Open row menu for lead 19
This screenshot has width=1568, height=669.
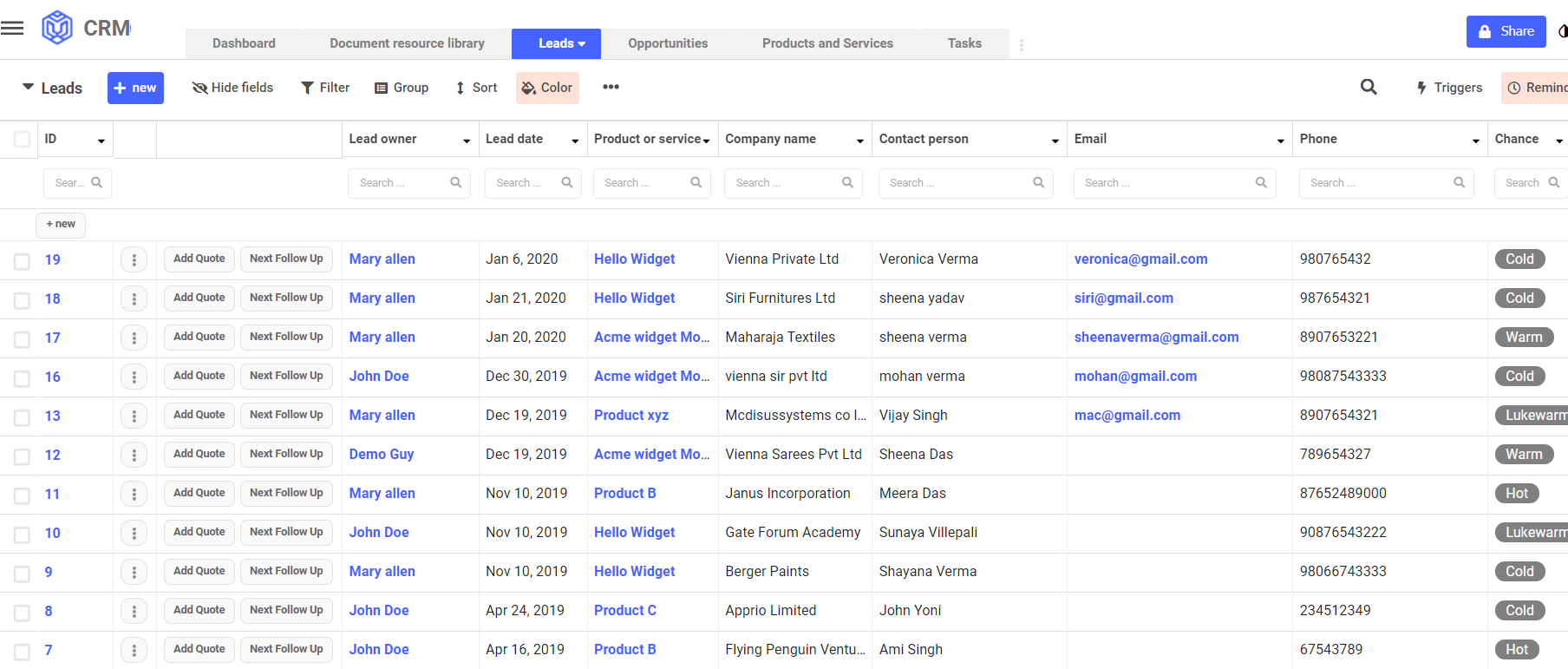[134, 259]
